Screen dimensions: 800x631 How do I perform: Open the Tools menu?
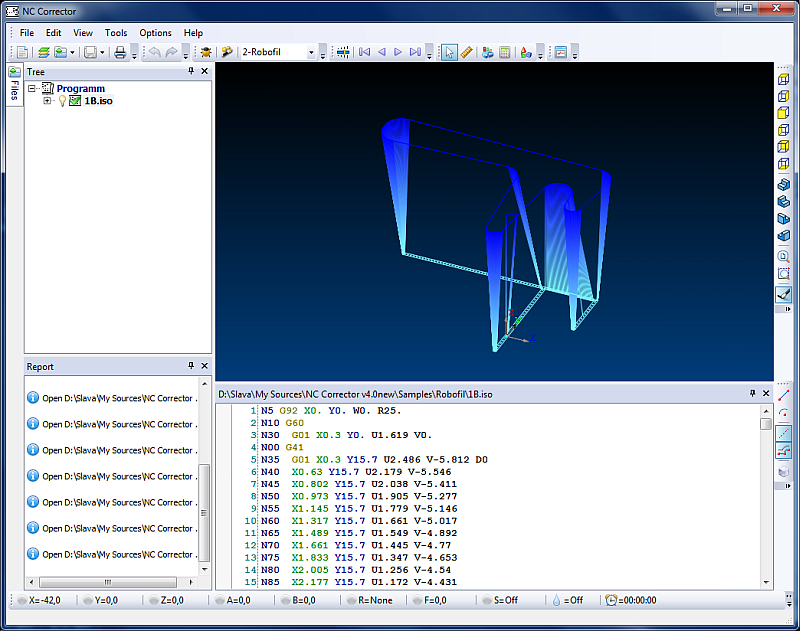click(x=116, y=33)
